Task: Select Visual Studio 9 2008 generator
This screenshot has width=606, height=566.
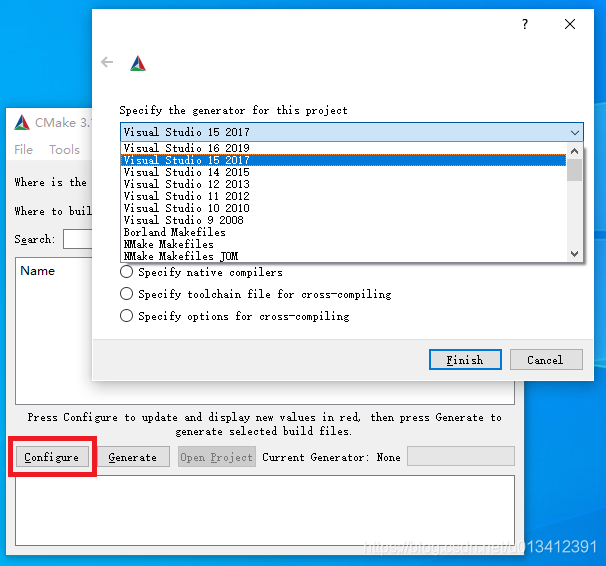Action: (x=343, y=220)
